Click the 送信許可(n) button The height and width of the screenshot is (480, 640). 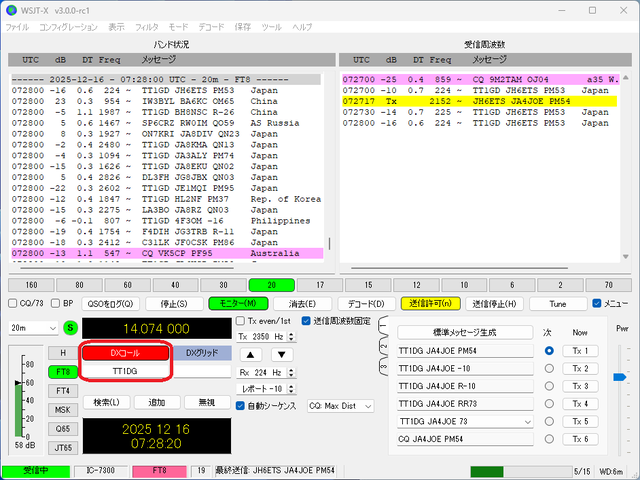(431, 304)
